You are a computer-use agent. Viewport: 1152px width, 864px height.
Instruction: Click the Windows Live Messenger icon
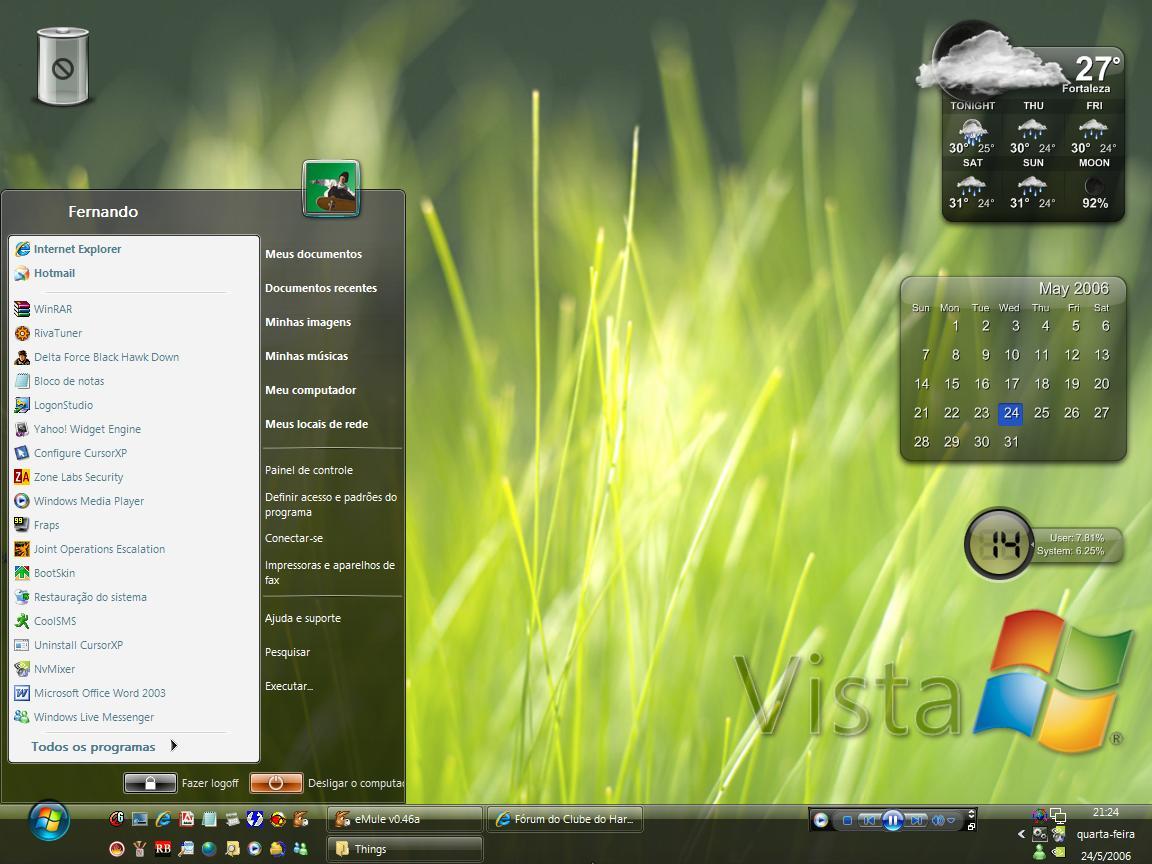pos(22,717)
